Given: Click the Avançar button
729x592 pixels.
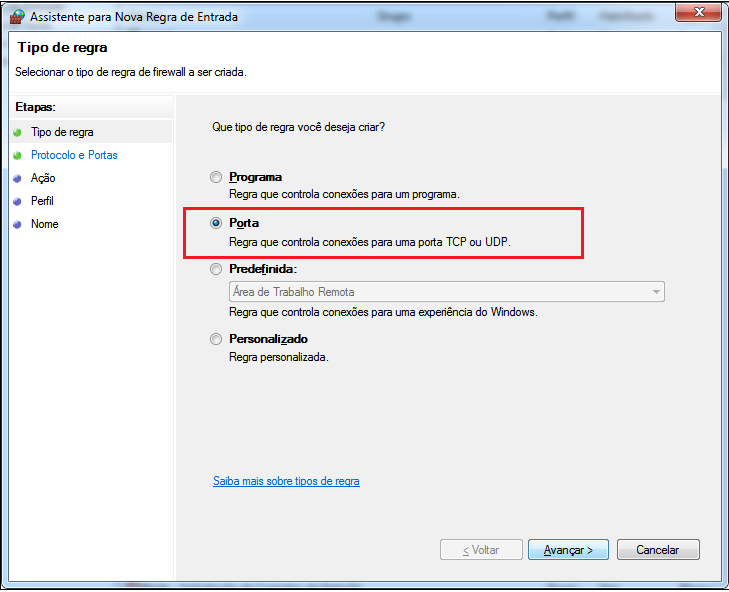Looking at the screenshot, I should pyautogui.click(x=568, y=550).
